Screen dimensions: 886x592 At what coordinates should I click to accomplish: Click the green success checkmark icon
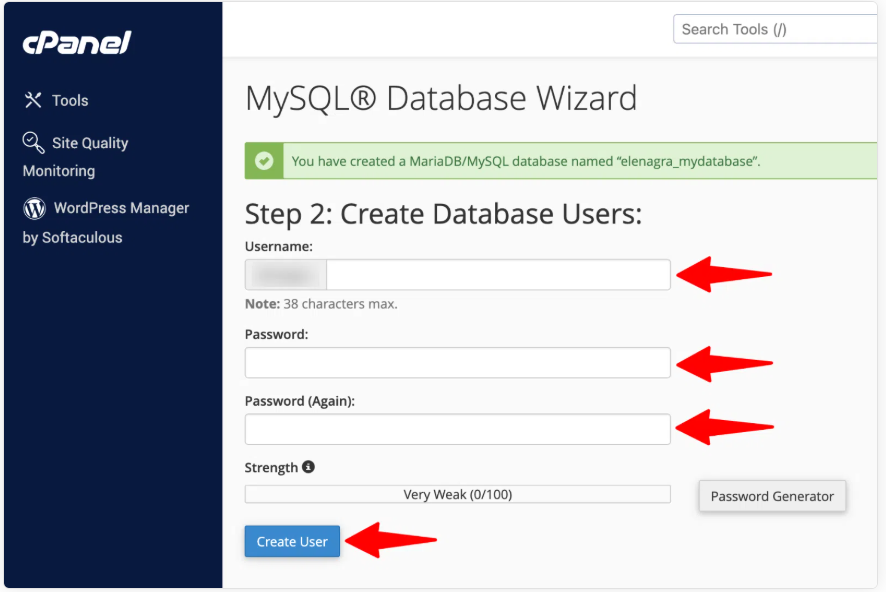pos(264,161)
